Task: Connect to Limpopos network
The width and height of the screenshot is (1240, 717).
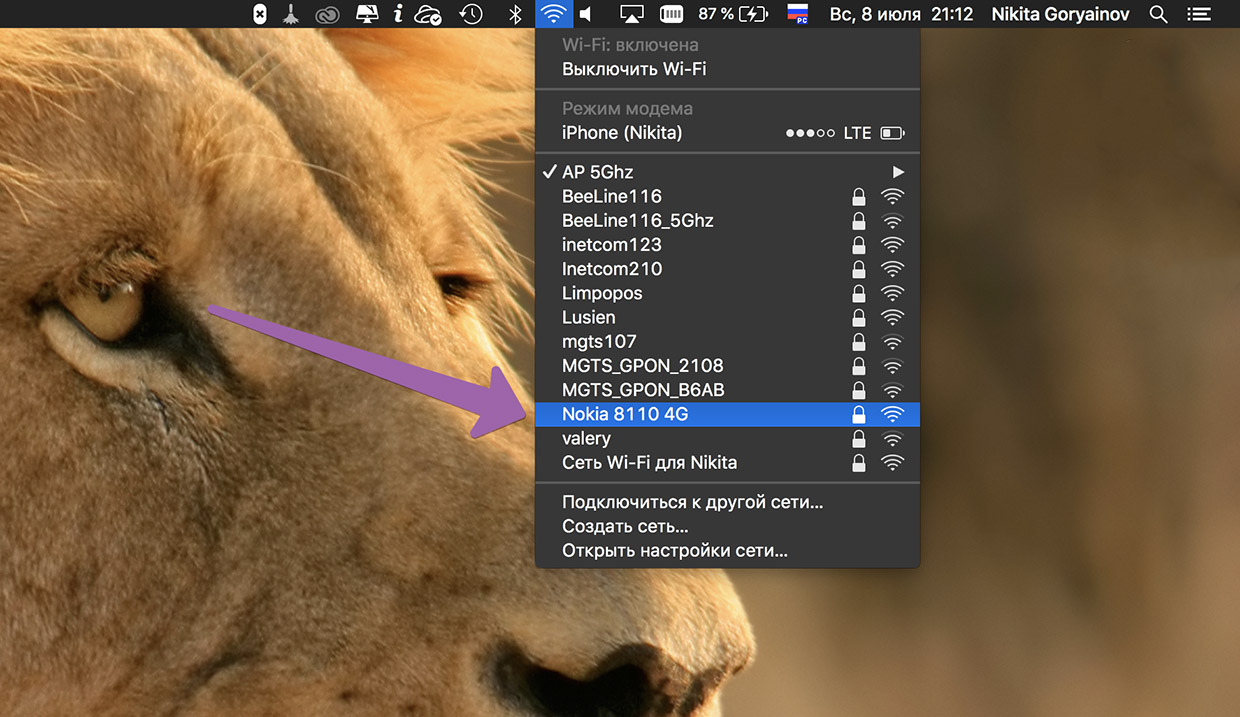Action: tap(727, 293)
